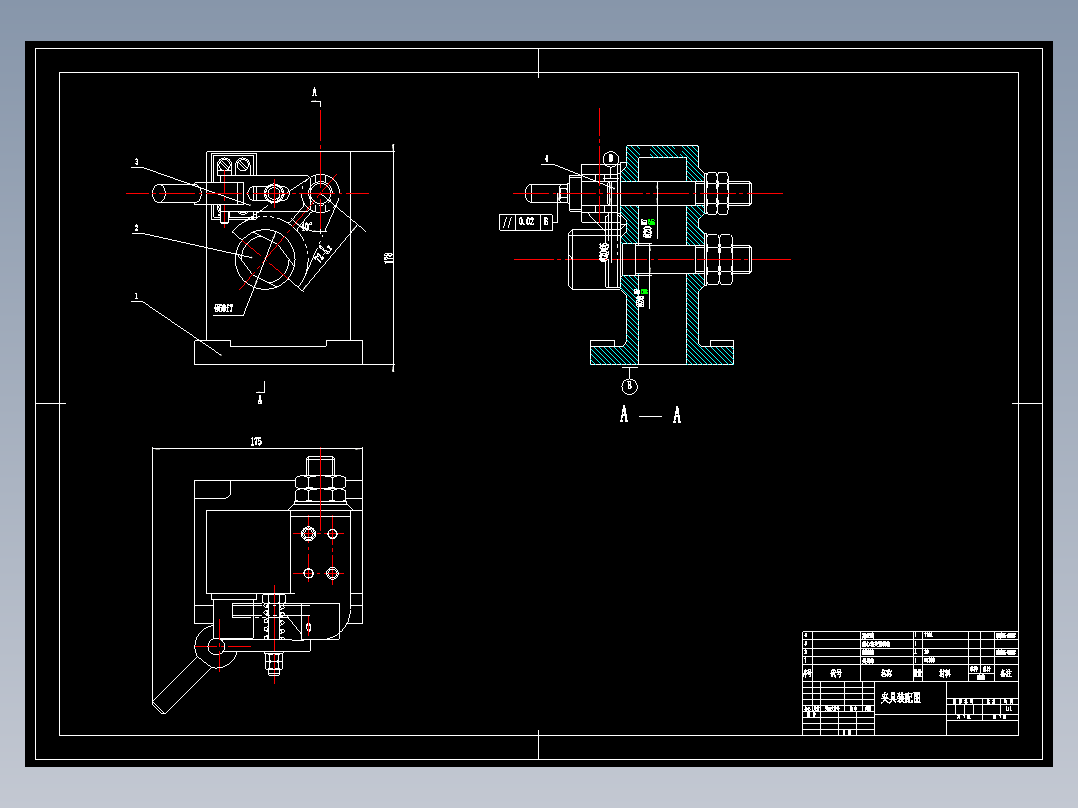Click the bottom section arrow letter A
The image size is (1078, 808).
[260, 399]
